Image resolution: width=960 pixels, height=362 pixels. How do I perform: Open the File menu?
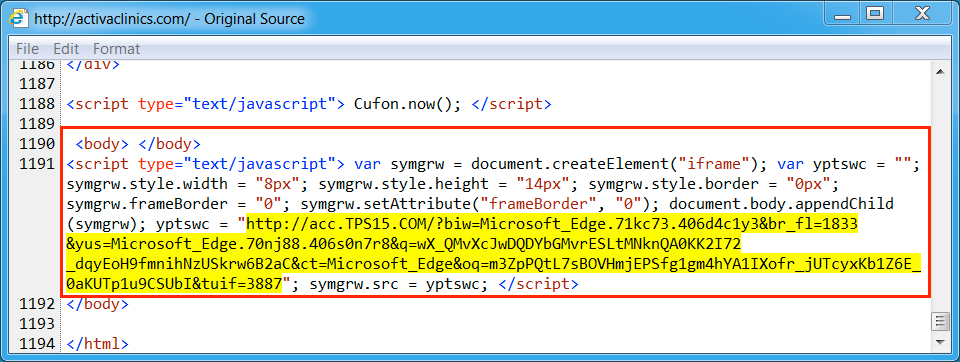coord(27,48)
